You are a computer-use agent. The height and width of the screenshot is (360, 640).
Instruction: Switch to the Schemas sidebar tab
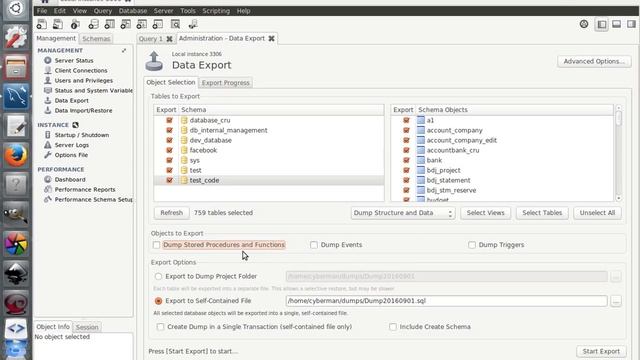(x=96, y=39)
